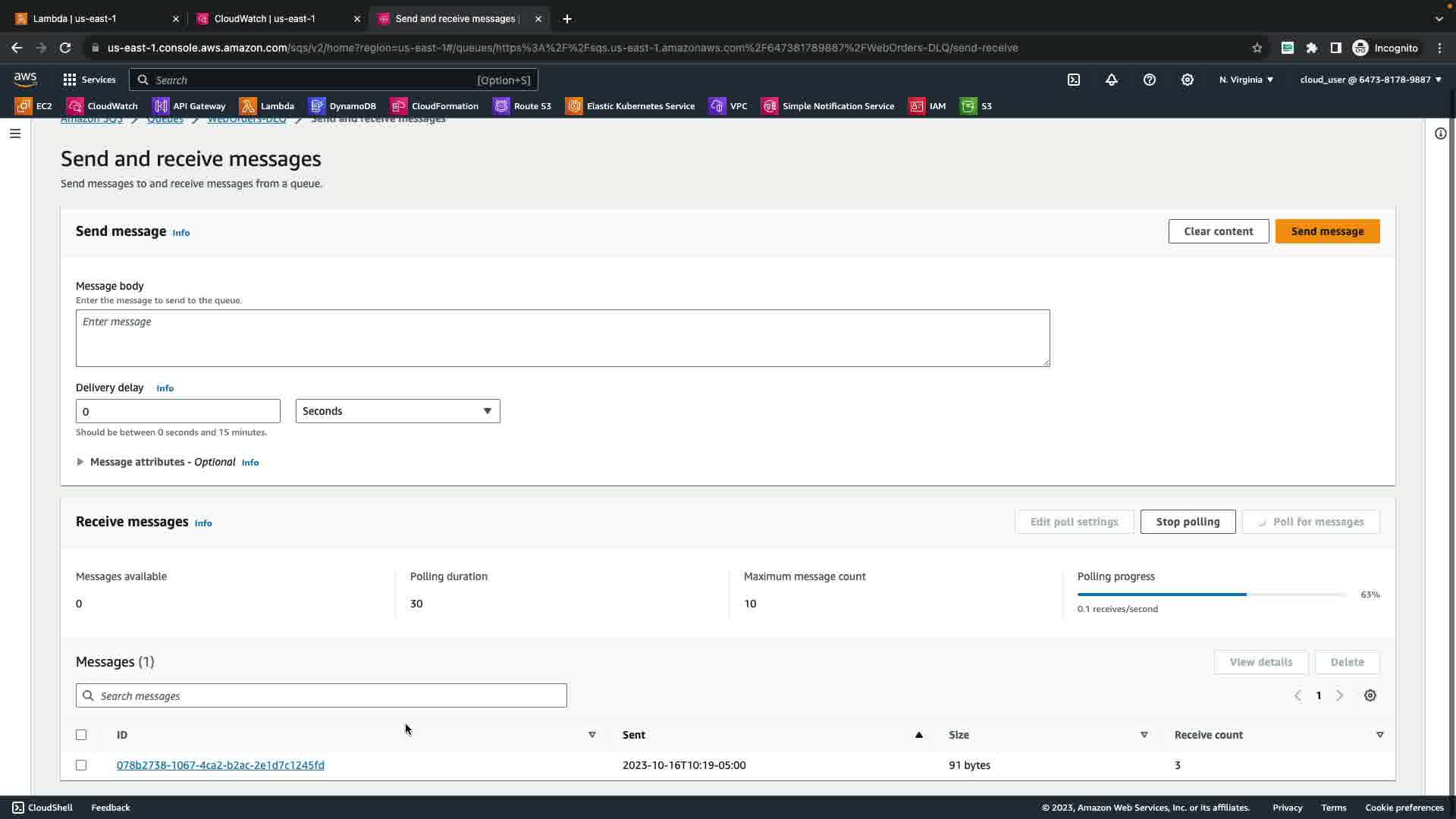Open the Services grid menu
Image resolution: width=1456 pixels, height=819 pixels.
[89, 80]
